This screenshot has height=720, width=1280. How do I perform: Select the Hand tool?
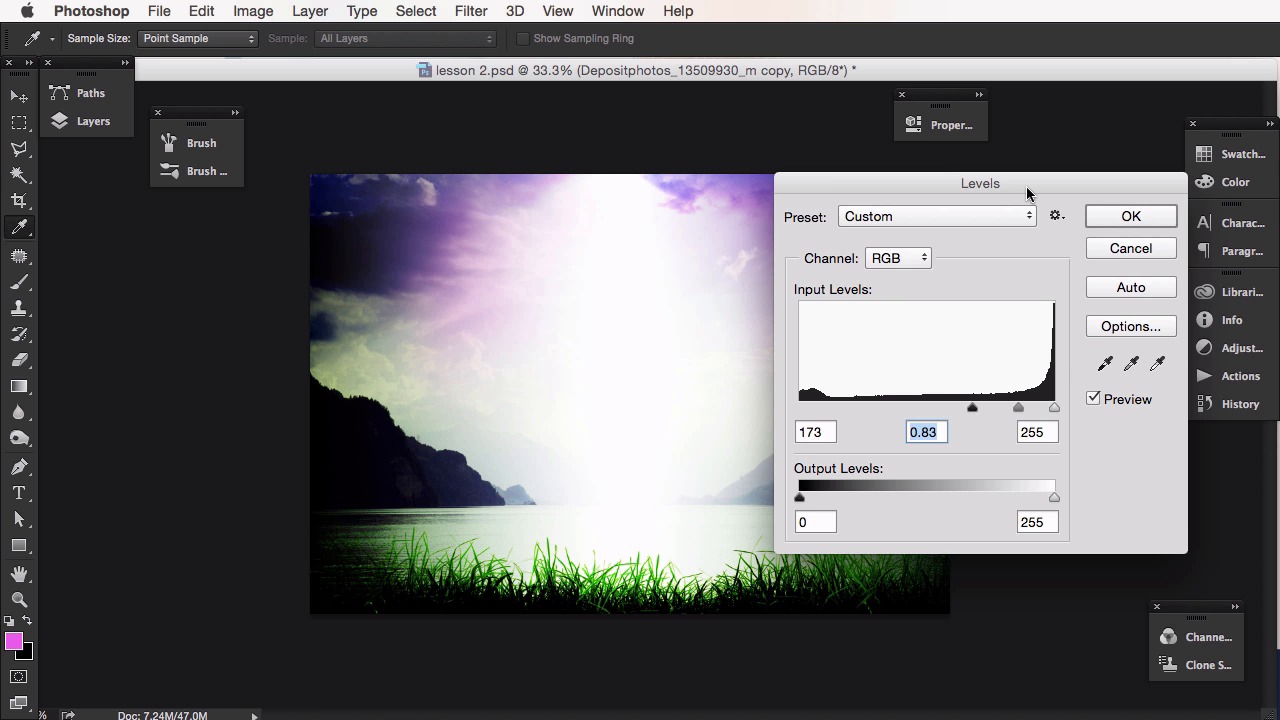point(19,574)
